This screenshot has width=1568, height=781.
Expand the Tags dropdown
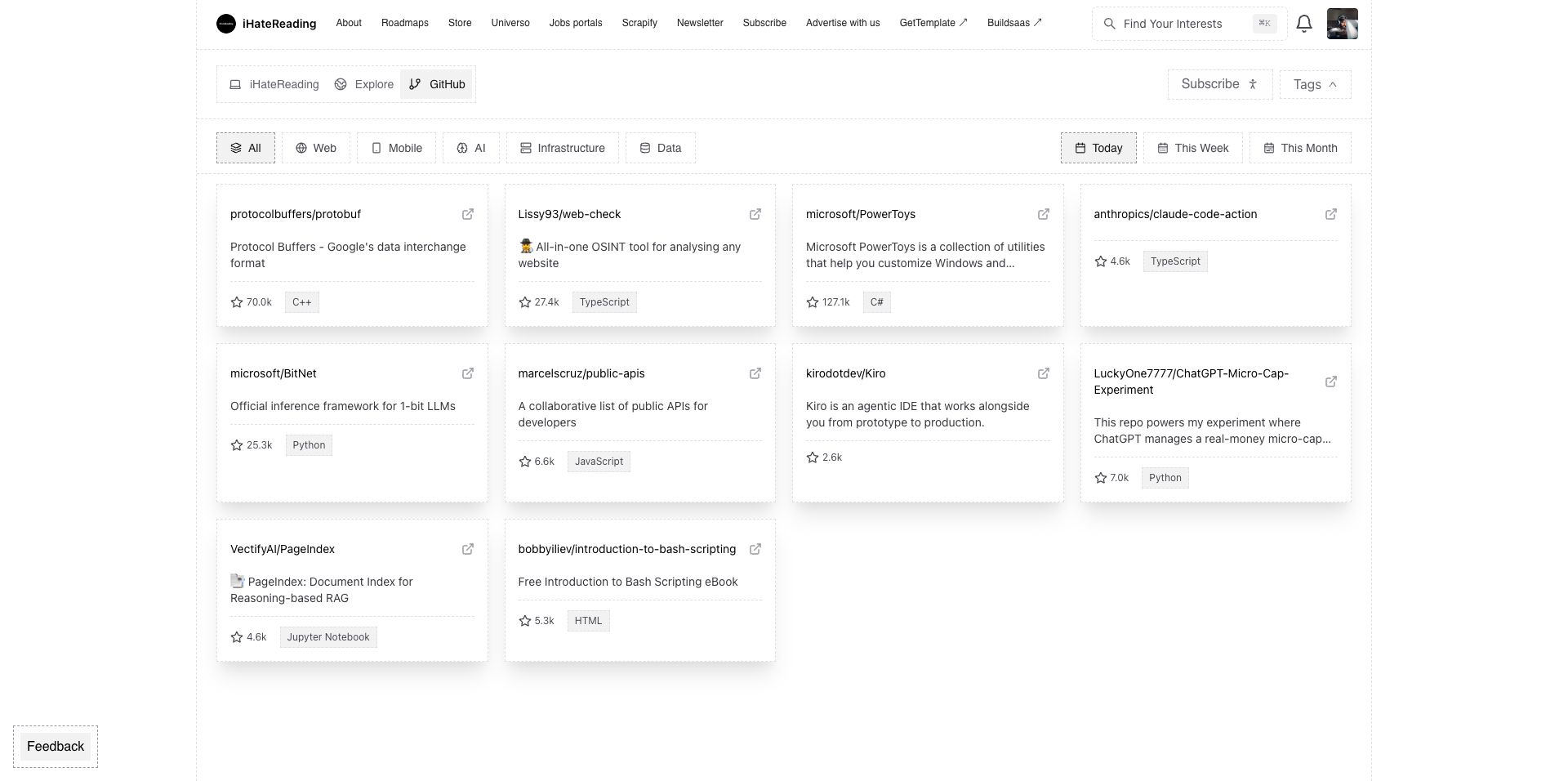(x=1315, y=84)
